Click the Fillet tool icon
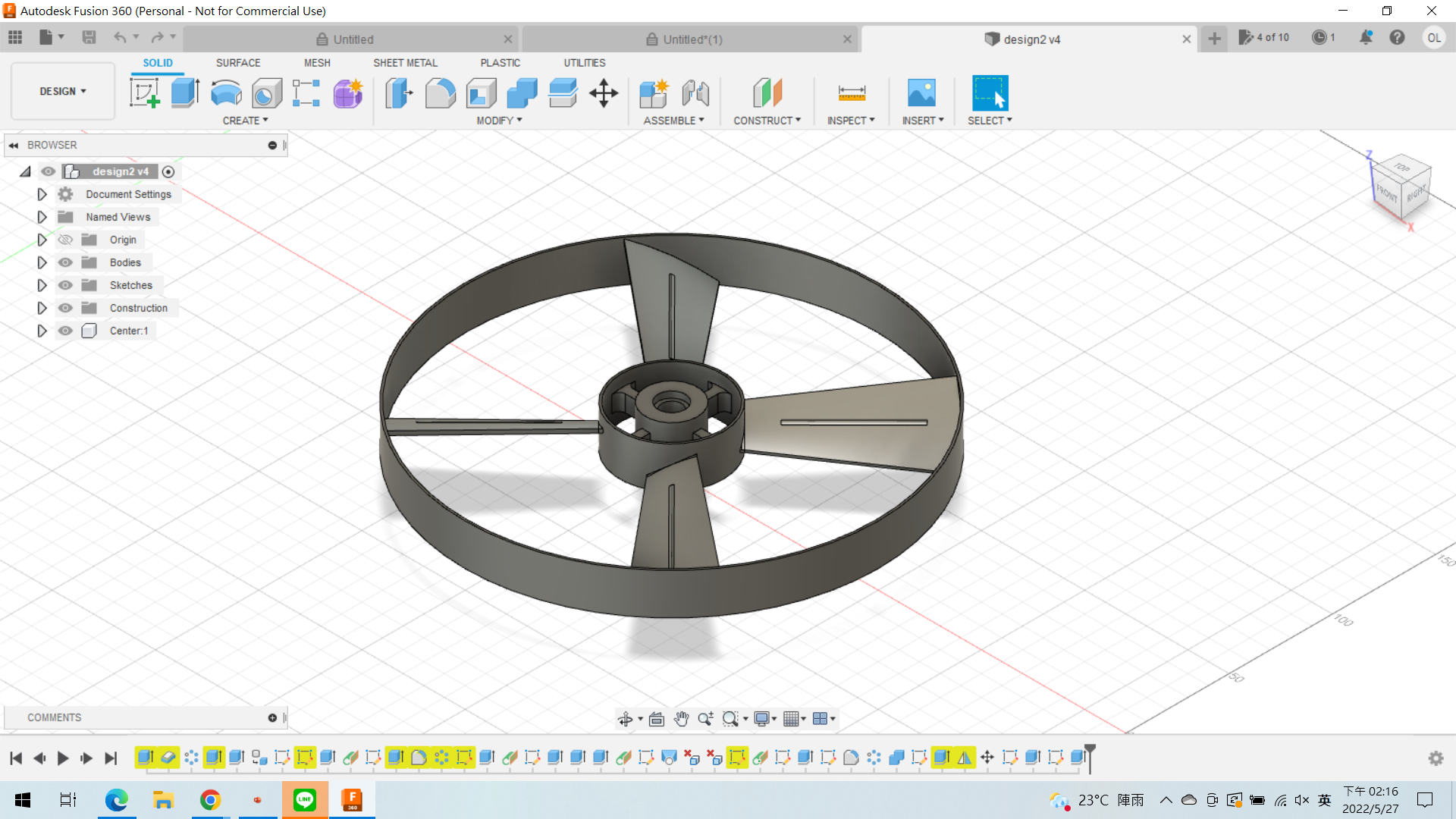 coord(440,93)
